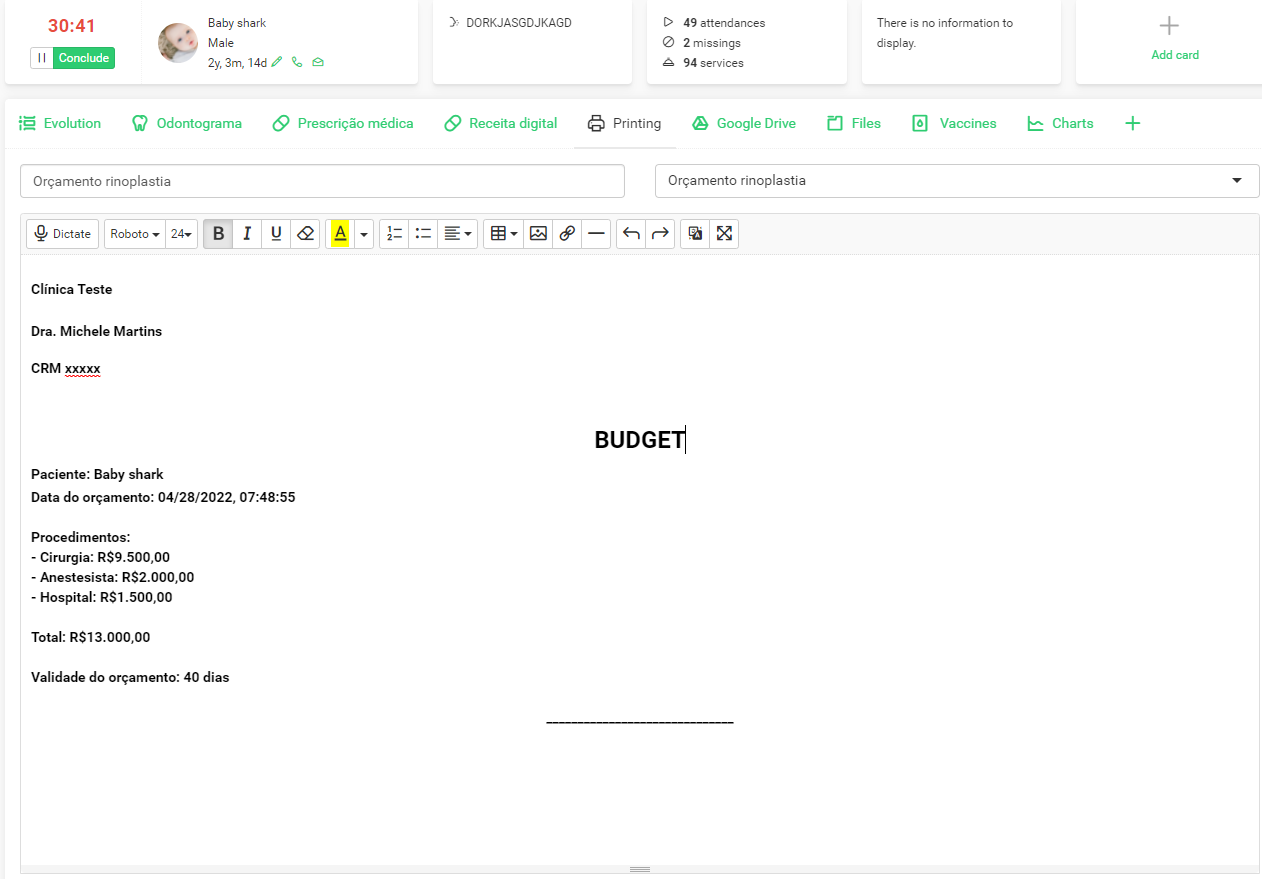This screenshot has height=879, width=1262.
Task: Click the Total: R$13.000,00 line
Action: (91, 637)
